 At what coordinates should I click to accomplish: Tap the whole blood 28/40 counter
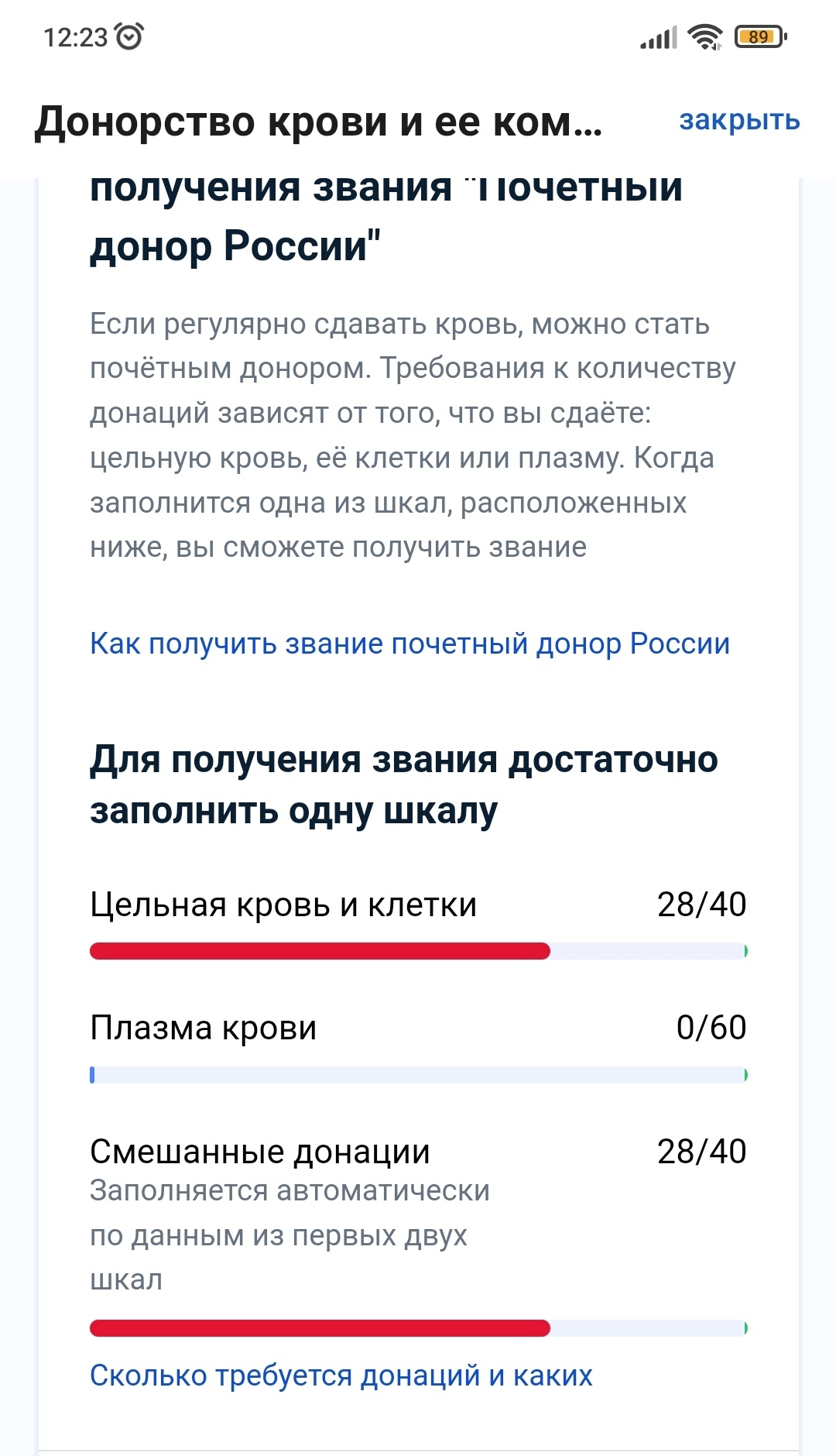701,905
